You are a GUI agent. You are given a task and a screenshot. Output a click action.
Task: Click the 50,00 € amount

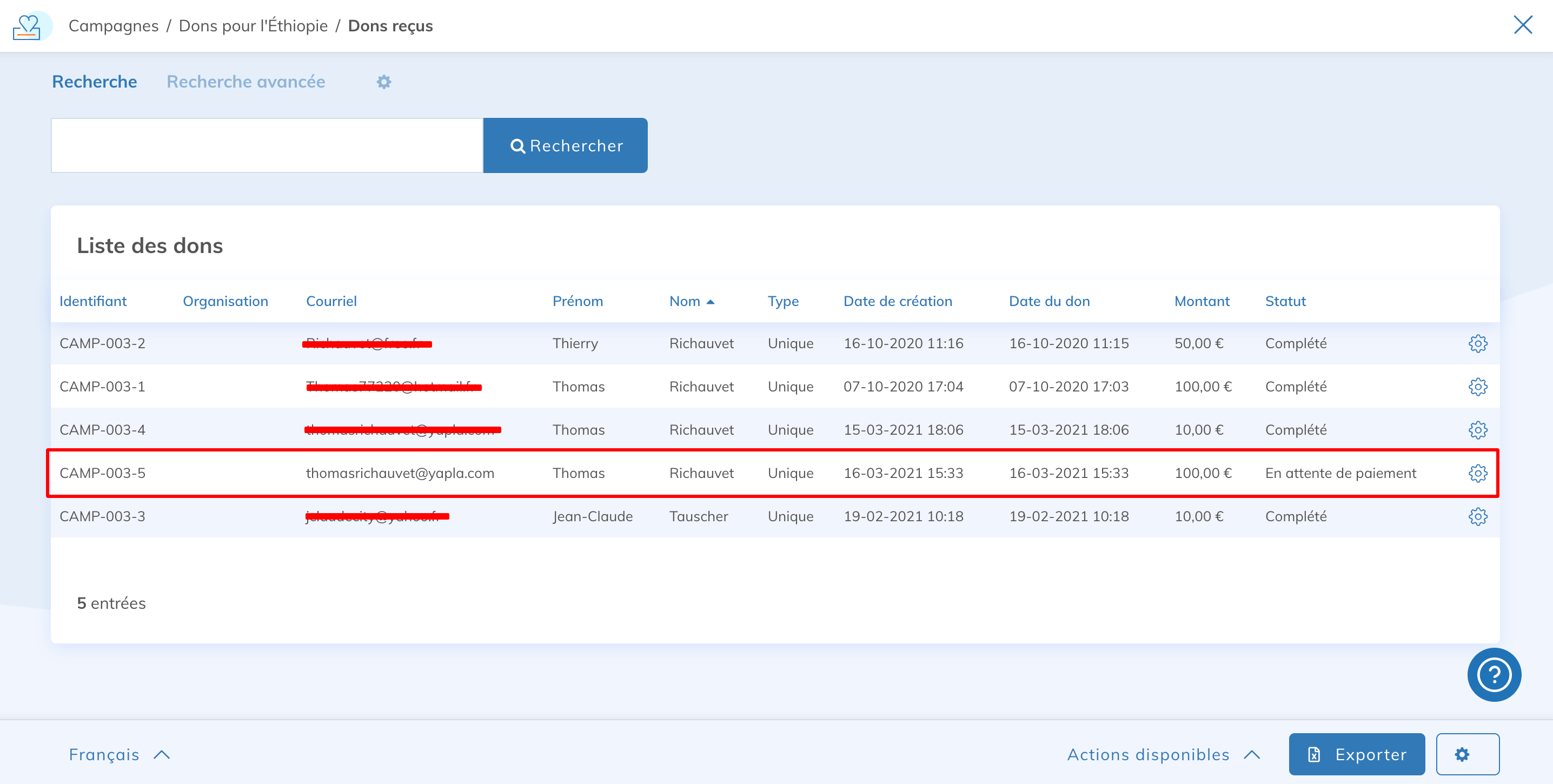(1198, 343)
